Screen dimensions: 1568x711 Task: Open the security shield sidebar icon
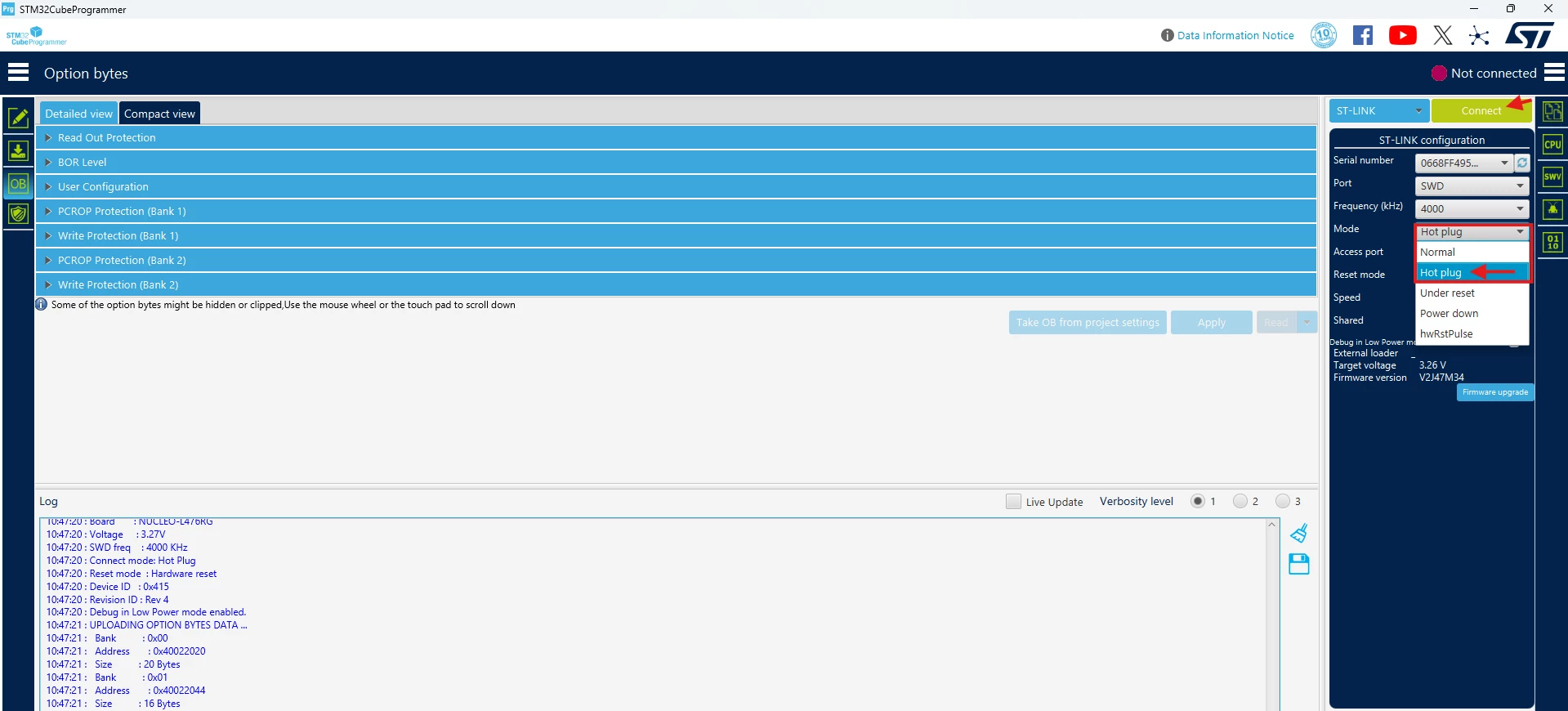point(18,214)
